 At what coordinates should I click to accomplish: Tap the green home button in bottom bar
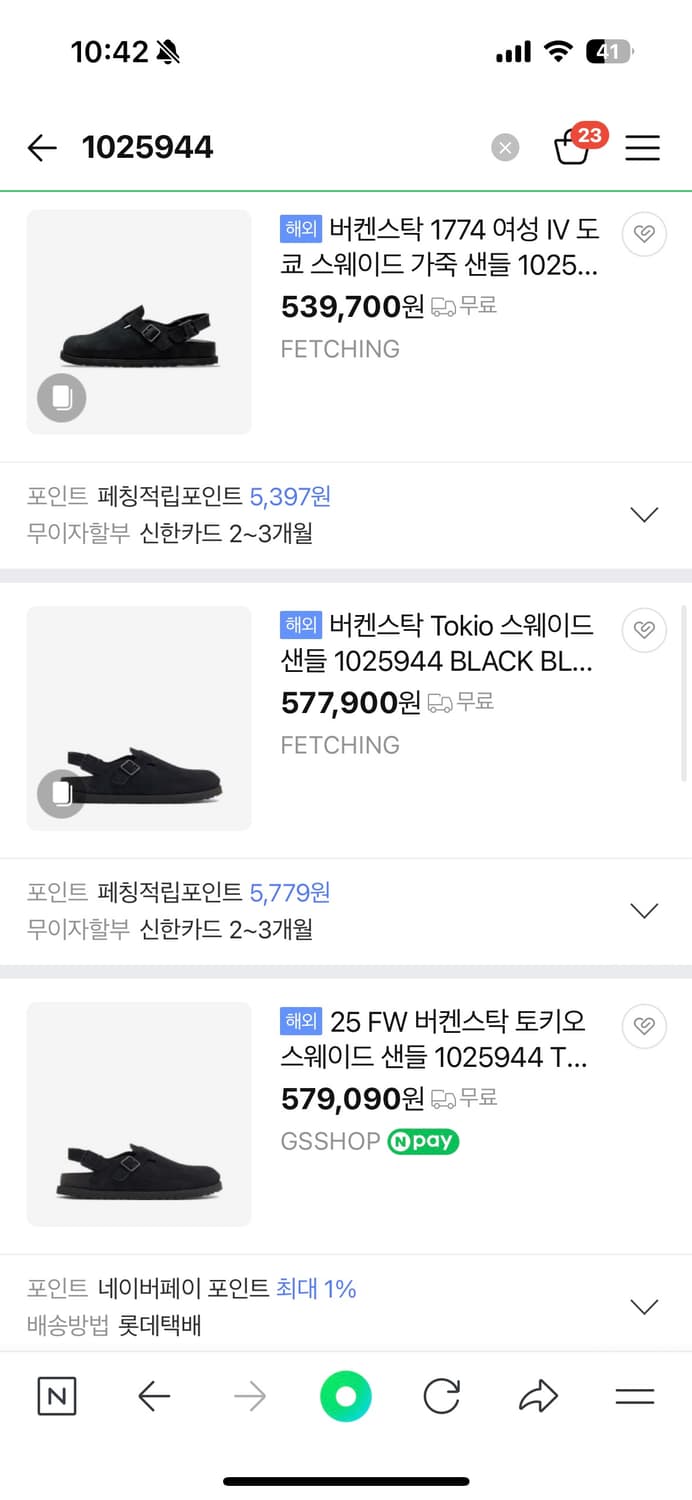click(x=345, y=1397)
